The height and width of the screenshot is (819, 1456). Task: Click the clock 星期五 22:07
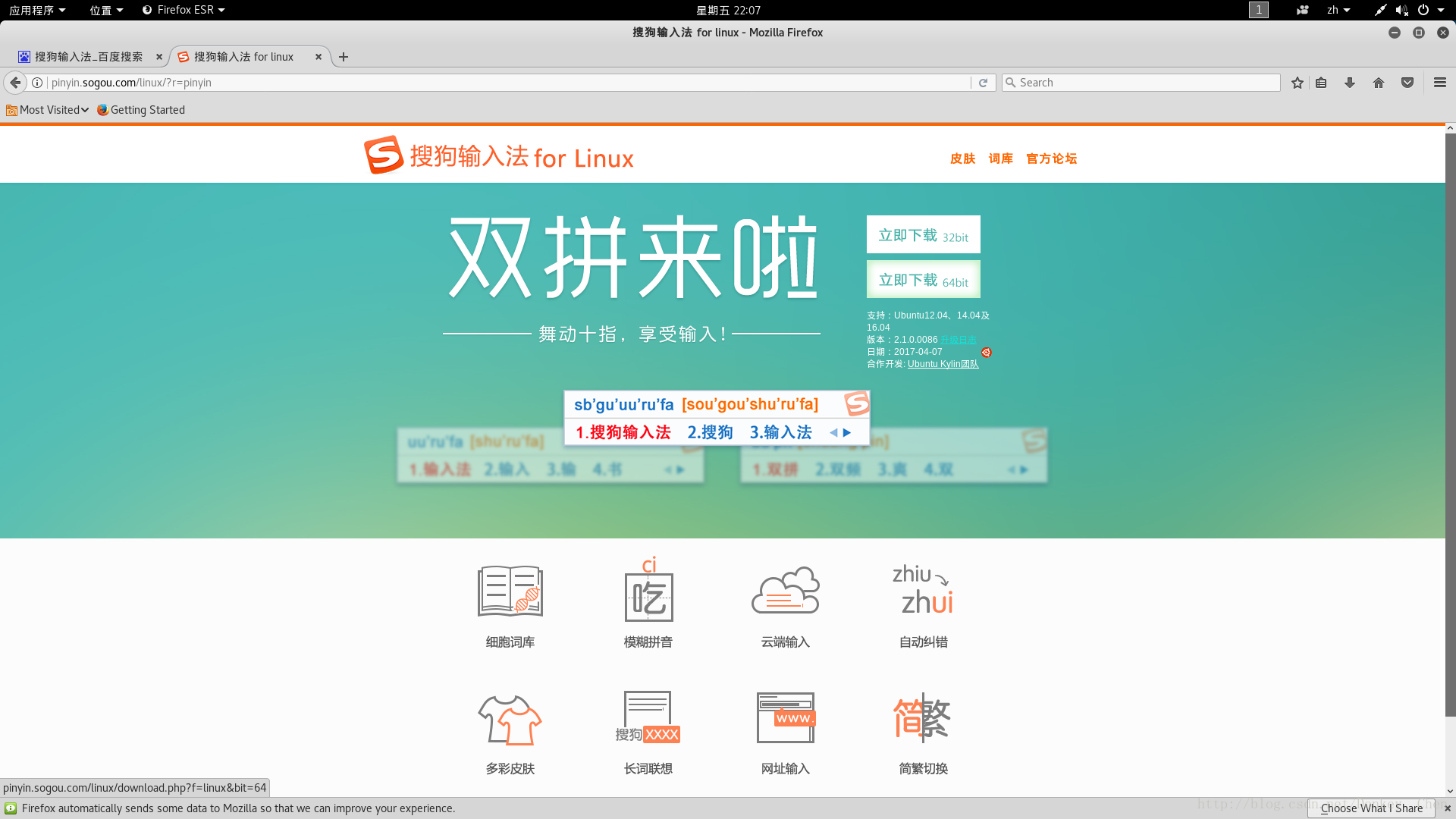click(x=728, y=10)
